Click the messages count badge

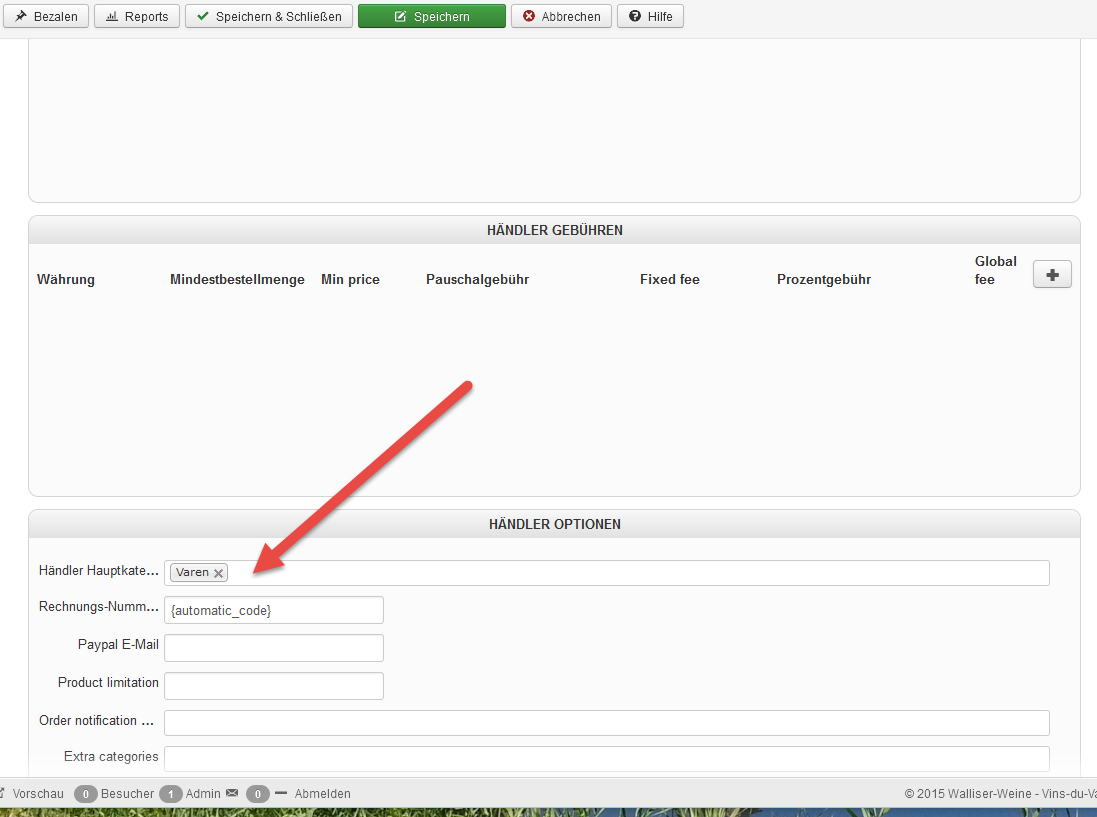click(x=257, y=794)
